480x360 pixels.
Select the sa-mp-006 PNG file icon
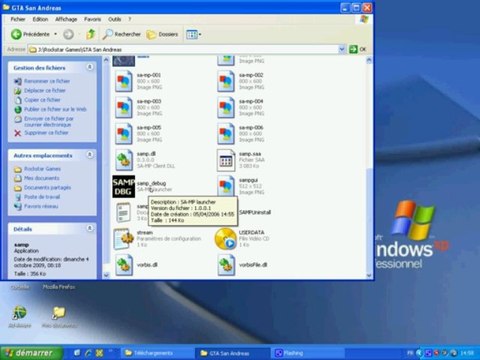pyautogui.click(x=226, y=134)
